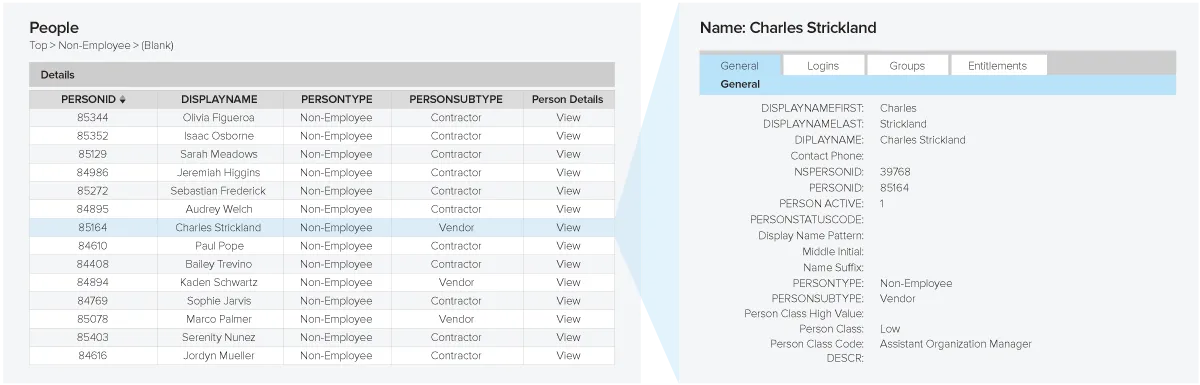This screenshot has width=1200, height=385.
Task: Select person ID 84610 Paul Pope
Action: pyautogui.click(x=322, y=245)
